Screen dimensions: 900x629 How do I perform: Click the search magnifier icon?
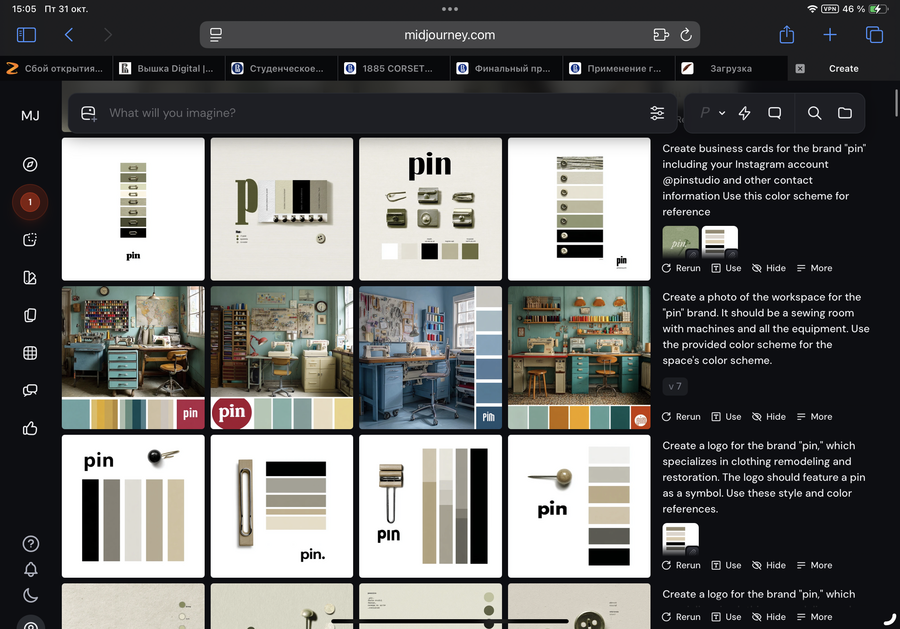tap(814, 113)
